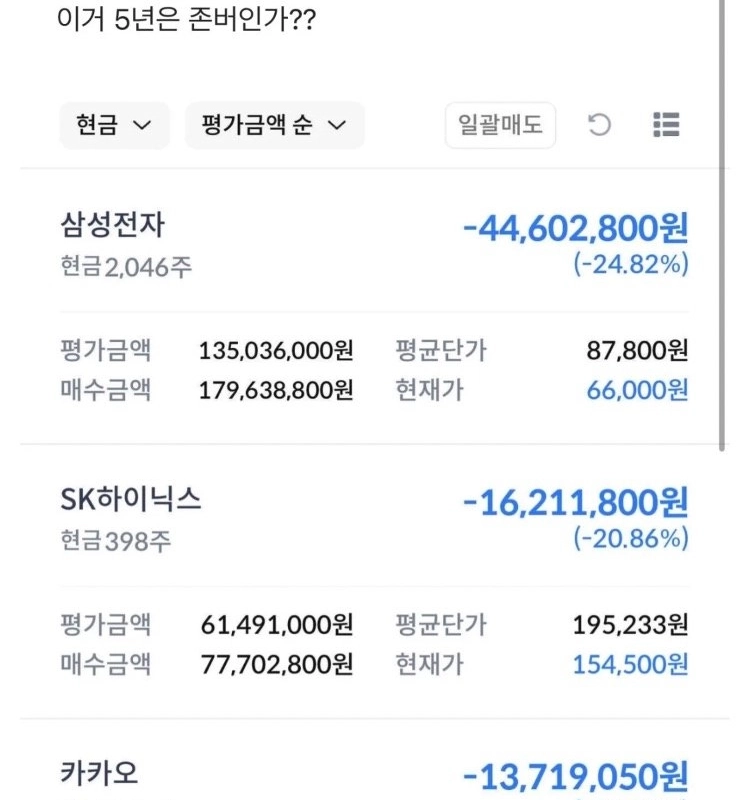
Task: Click SK하이닉스 loss amount -16,211,800원
Action: click(575, 503)
